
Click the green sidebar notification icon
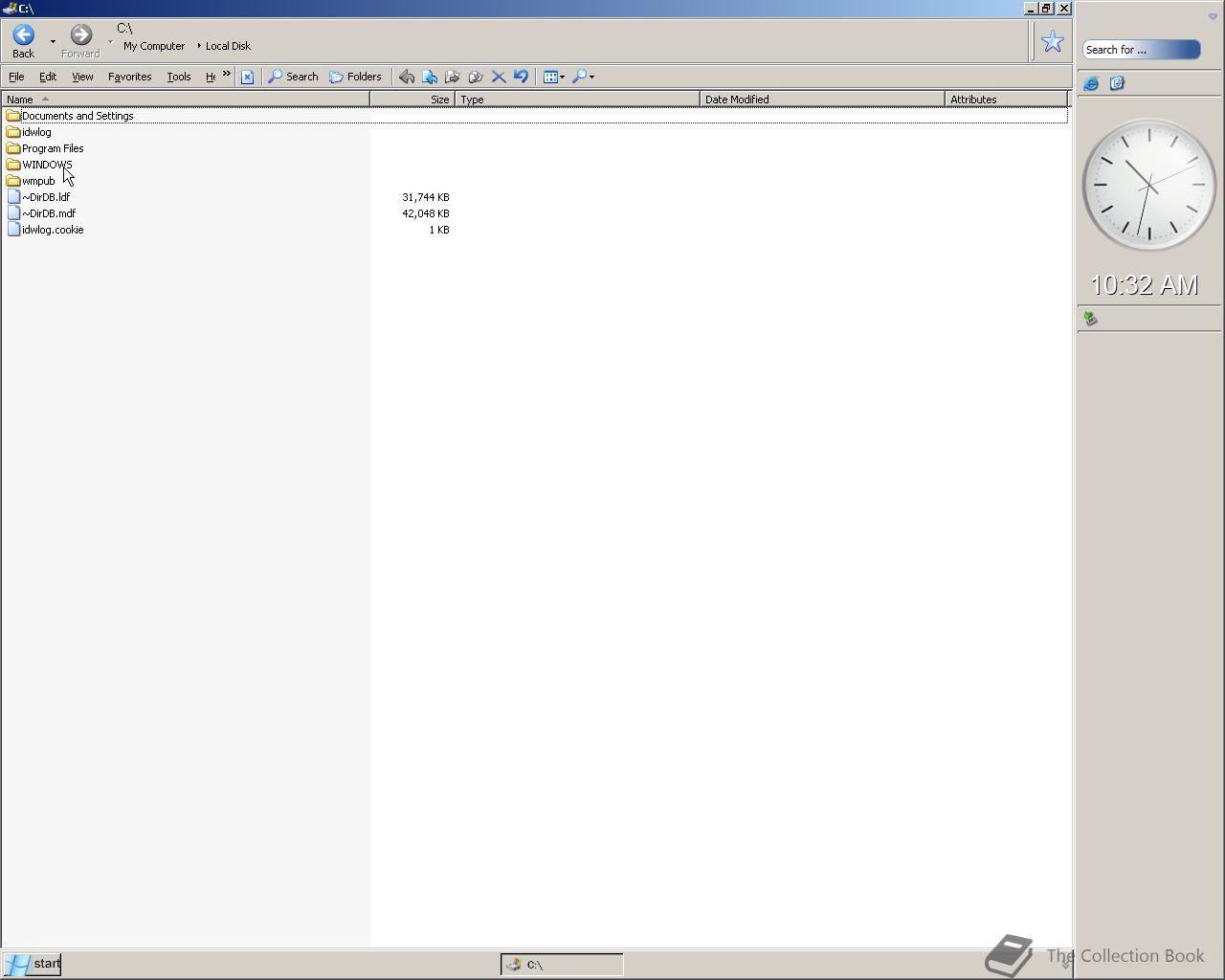pyautogui.click(x=1090, y=319)
